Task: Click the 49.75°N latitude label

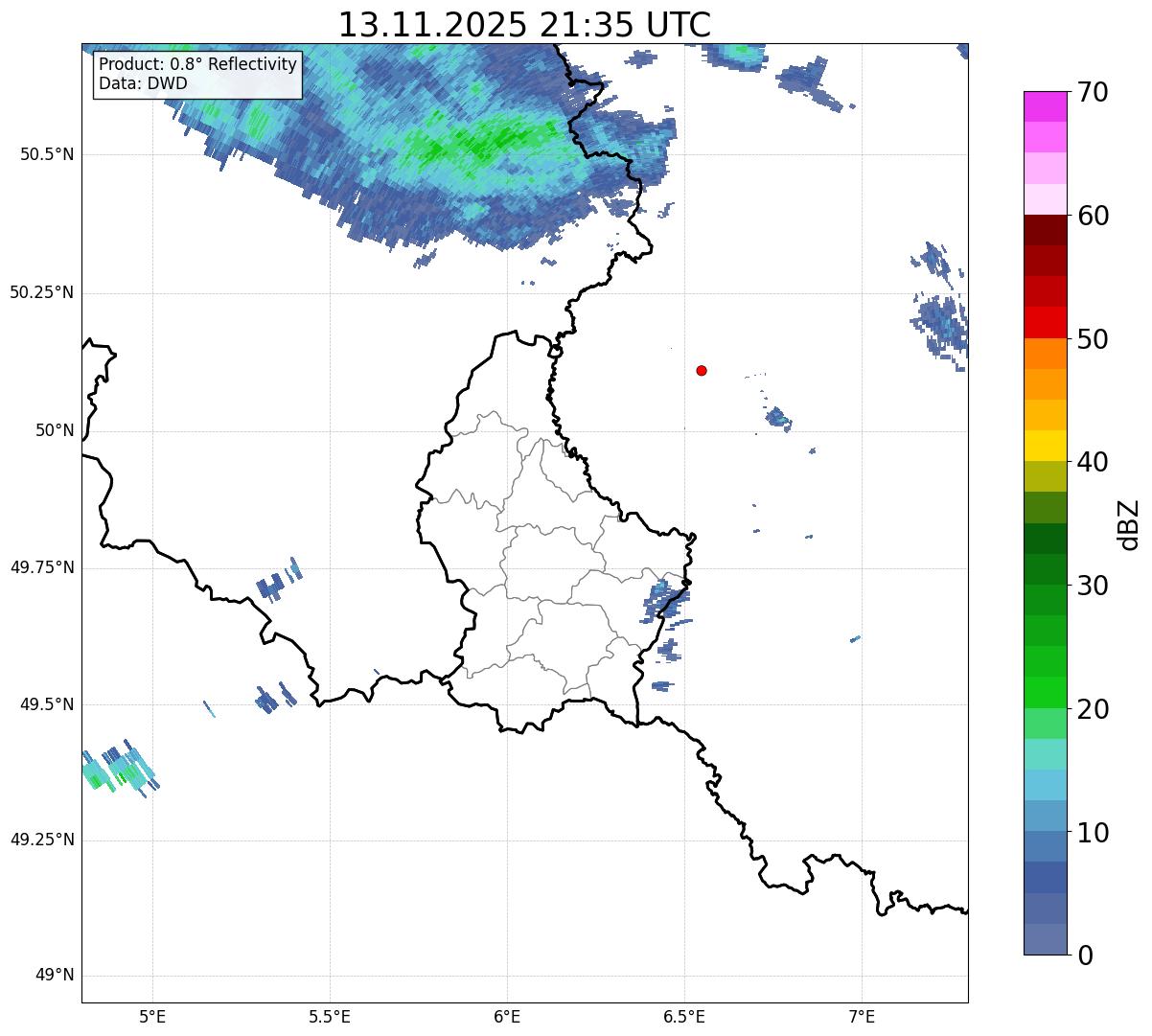Action: (41, 567)
